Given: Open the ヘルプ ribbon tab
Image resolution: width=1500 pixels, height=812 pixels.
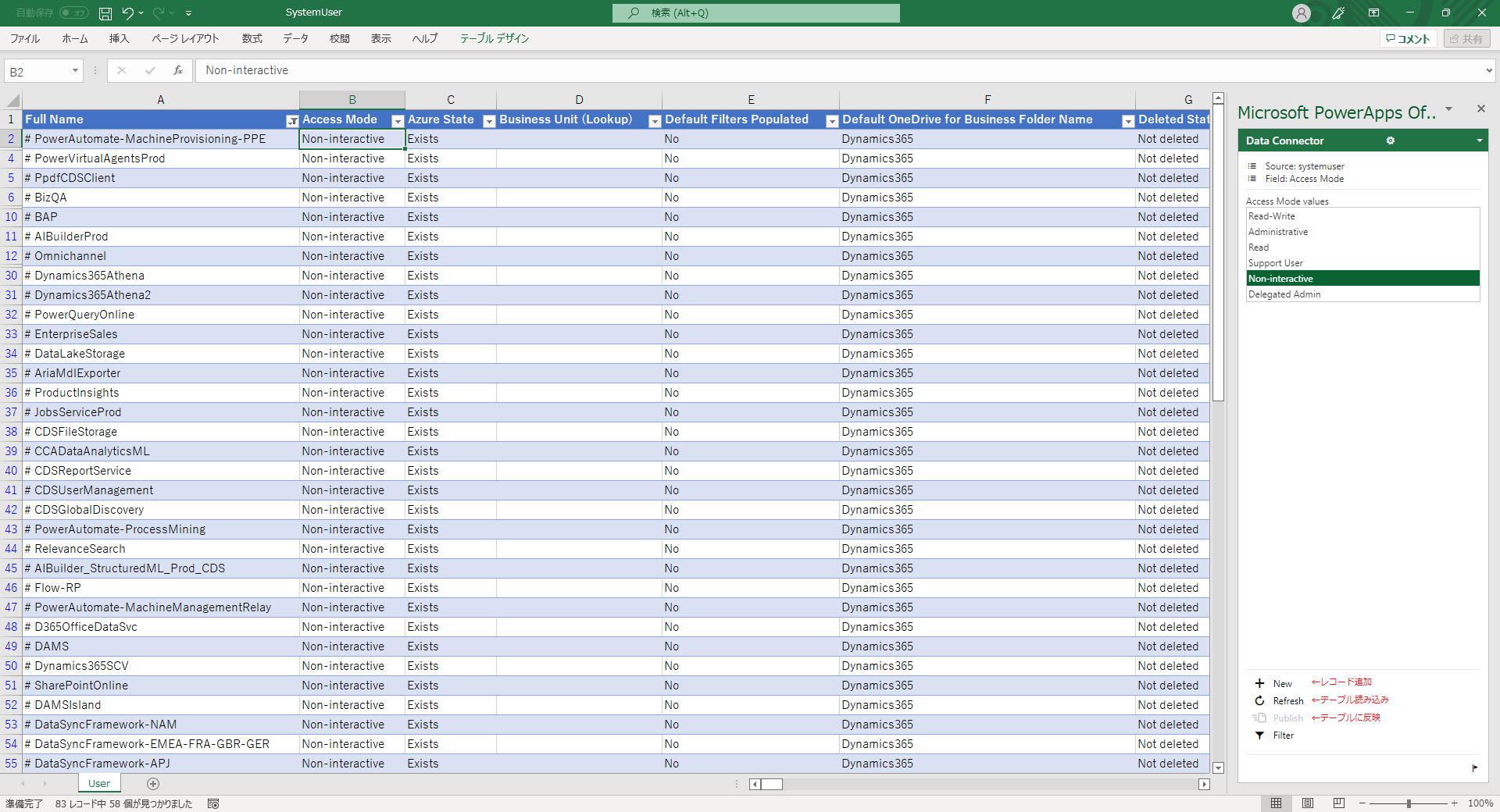Looking at the screenshot, I should pos(425,38).
